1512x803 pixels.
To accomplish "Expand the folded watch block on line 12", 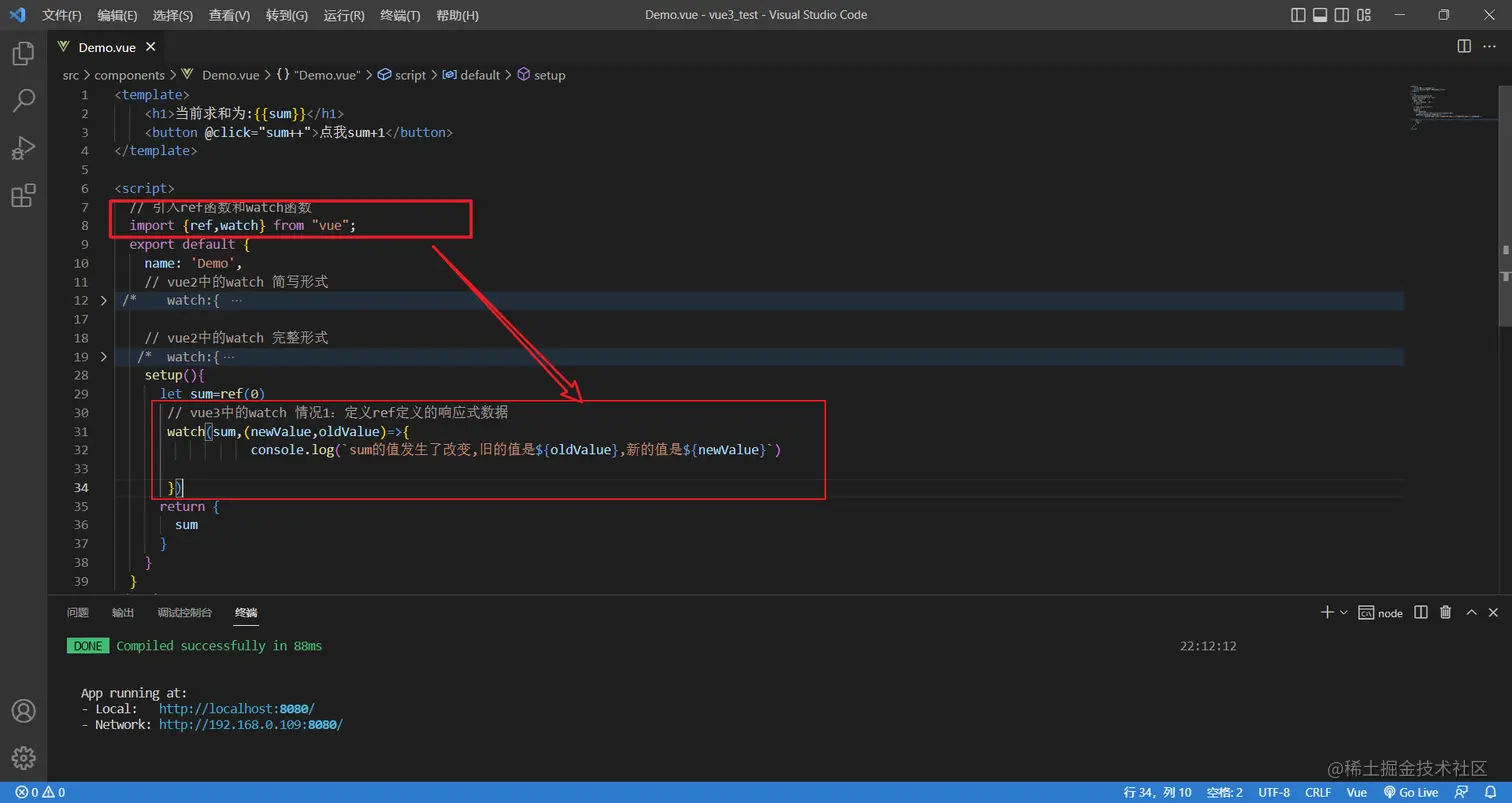I will point(103,300).
